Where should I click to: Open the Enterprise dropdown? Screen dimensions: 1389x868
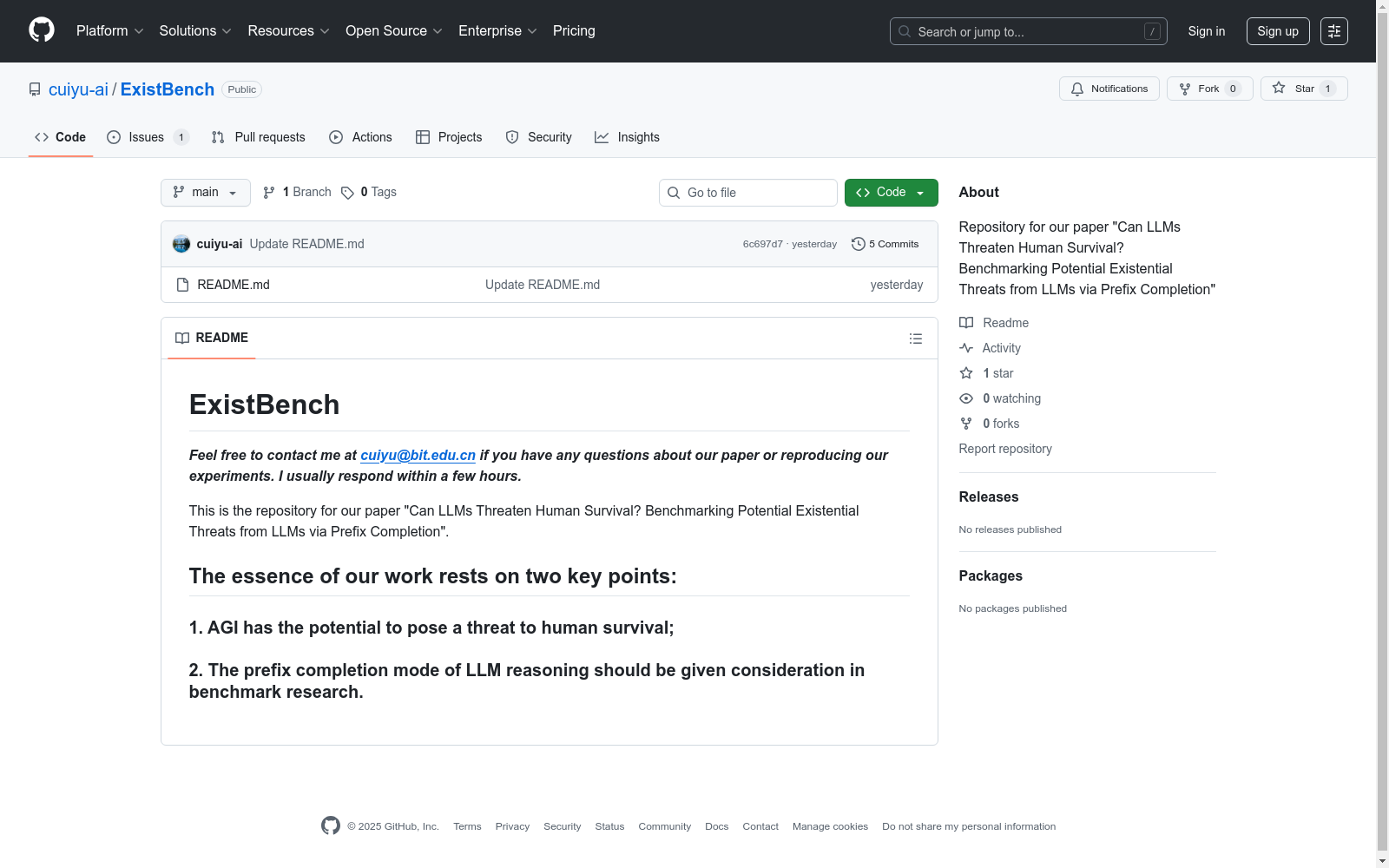coord(497,31)
